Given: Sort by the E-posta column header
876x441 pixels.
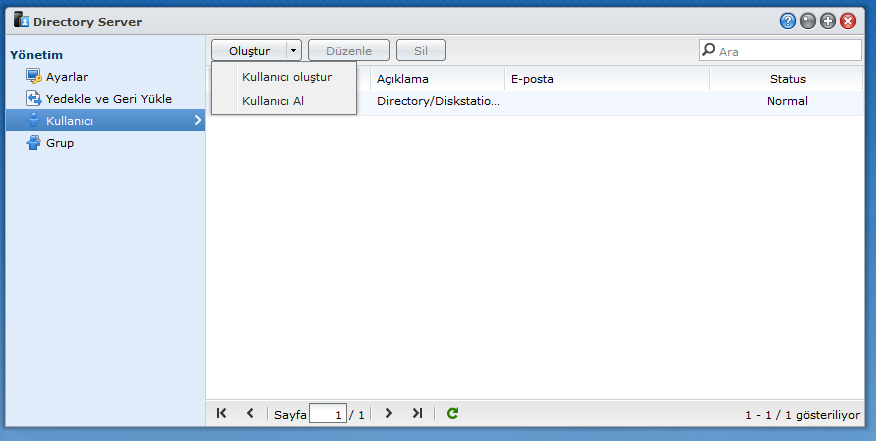Looking at the screenshot, I should pyautogui.click(x=606, y=79).
